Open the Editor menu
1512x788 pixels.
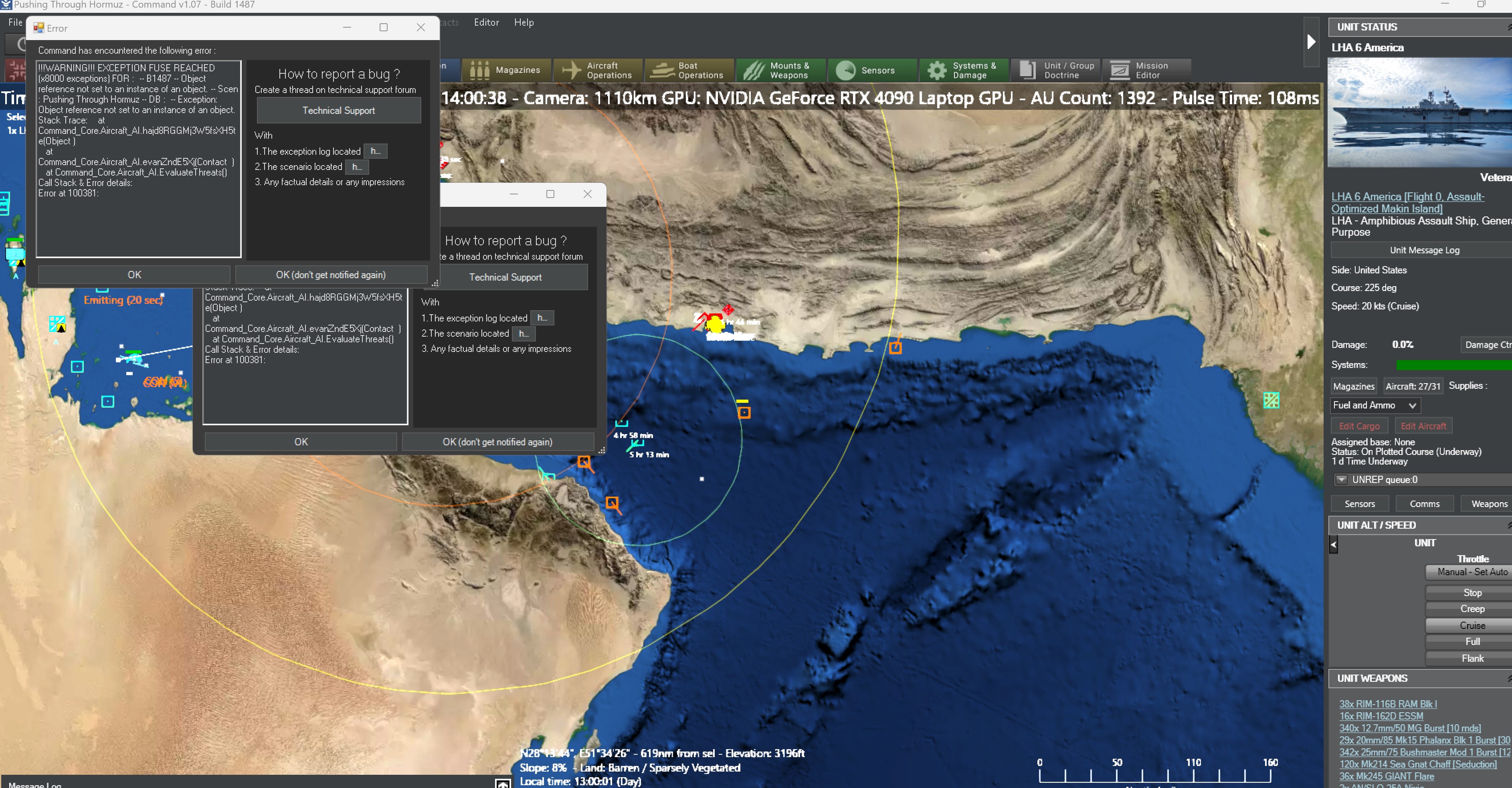[486, 22]
